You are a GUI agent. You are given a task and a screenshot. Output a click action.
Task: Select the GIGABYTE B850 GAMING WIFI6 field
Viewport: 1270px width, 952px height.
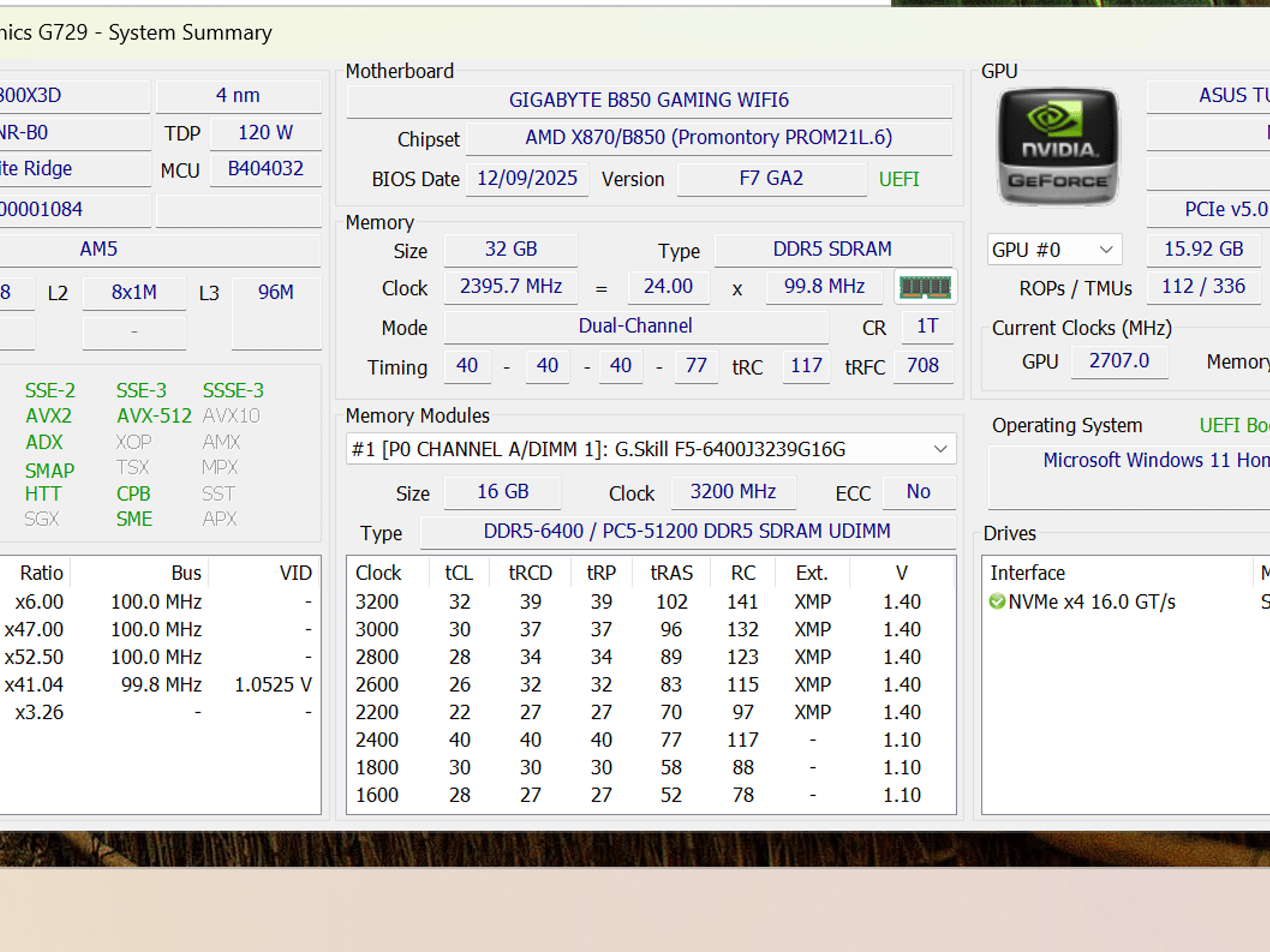point(649,100)
